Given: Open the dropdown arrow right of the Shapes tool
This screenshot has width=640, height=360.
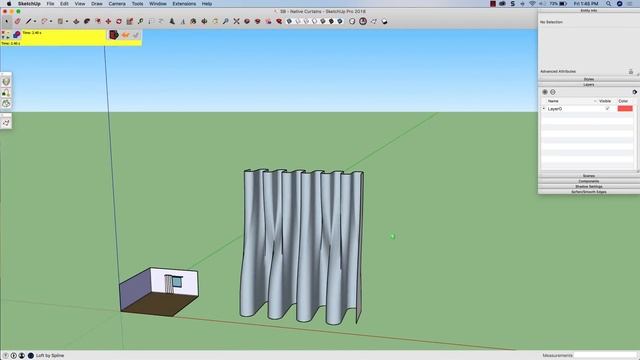Looking at the screenshot, I should point(67,22).
